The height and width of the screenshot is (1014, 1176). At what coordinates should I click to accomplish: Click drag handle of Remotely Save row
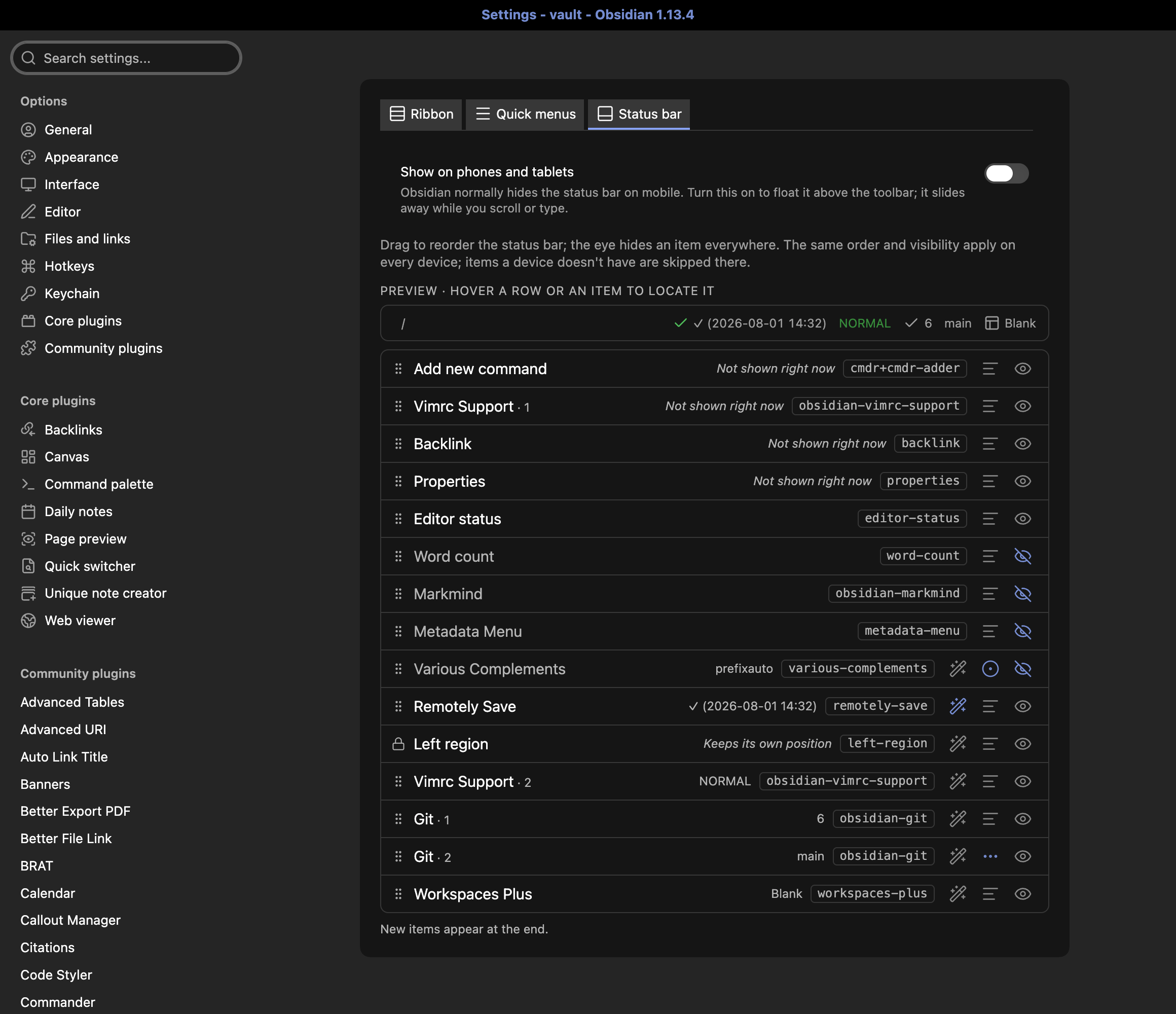click(x=398, y=706)
